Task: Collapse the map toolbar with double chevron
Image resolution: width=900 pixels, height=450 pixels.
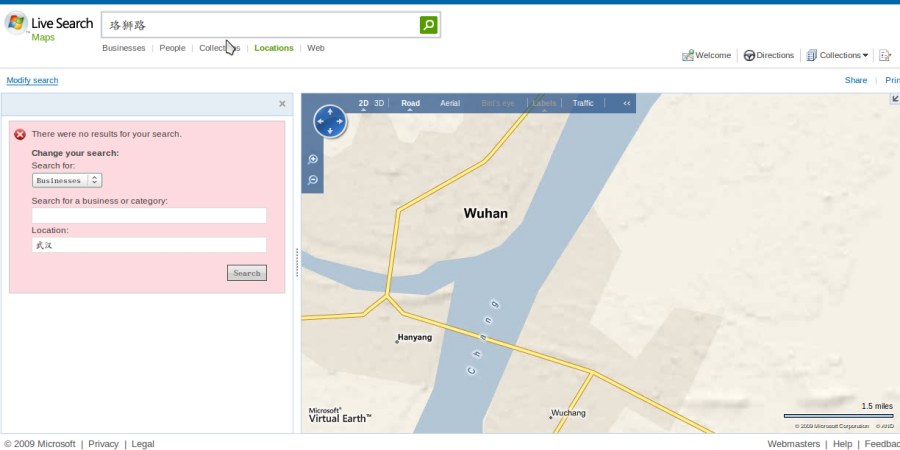Action: (627, 103)
